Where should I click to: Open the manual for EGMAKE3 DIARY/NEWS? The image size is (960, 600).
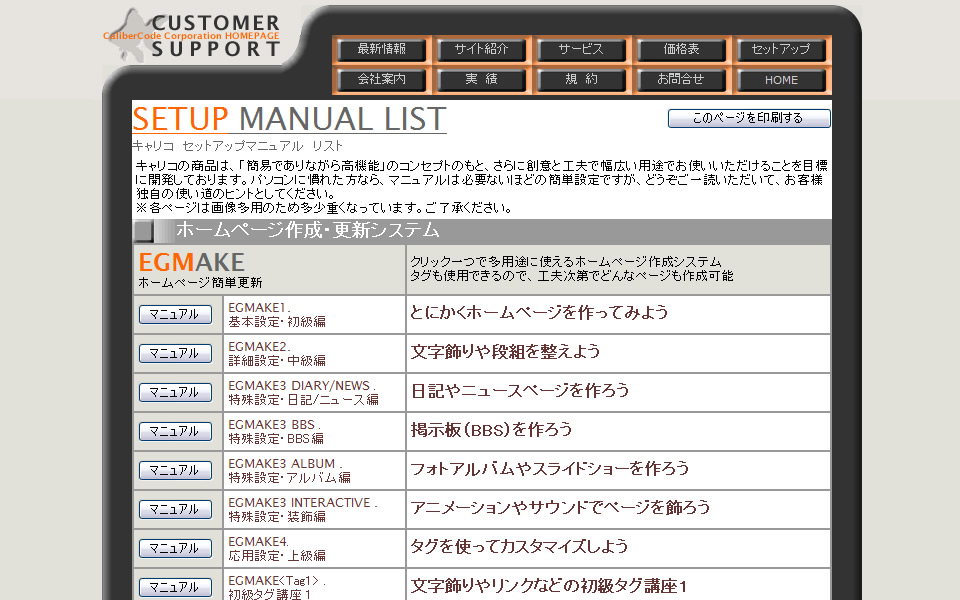pyautogui.click(x=175, y=392)
